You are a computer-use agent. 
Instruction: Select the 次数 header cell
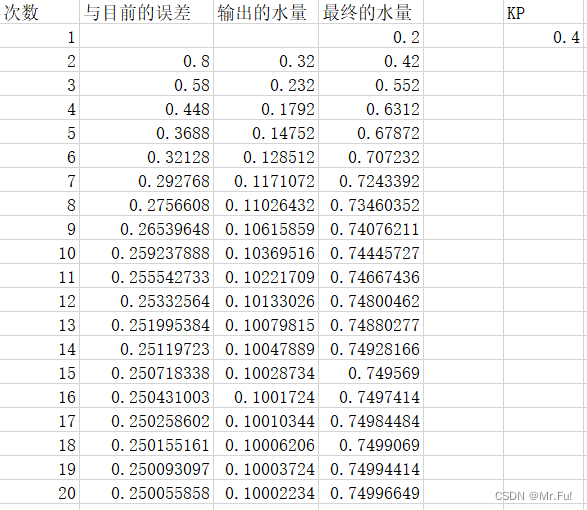tap(40, 12)
